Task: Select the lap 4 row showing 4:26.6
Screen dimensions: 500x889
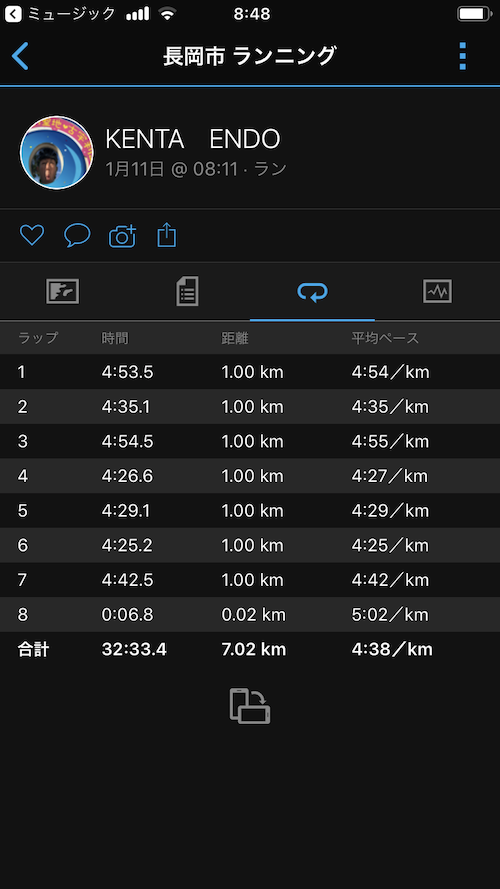Action: coord(250,476)
